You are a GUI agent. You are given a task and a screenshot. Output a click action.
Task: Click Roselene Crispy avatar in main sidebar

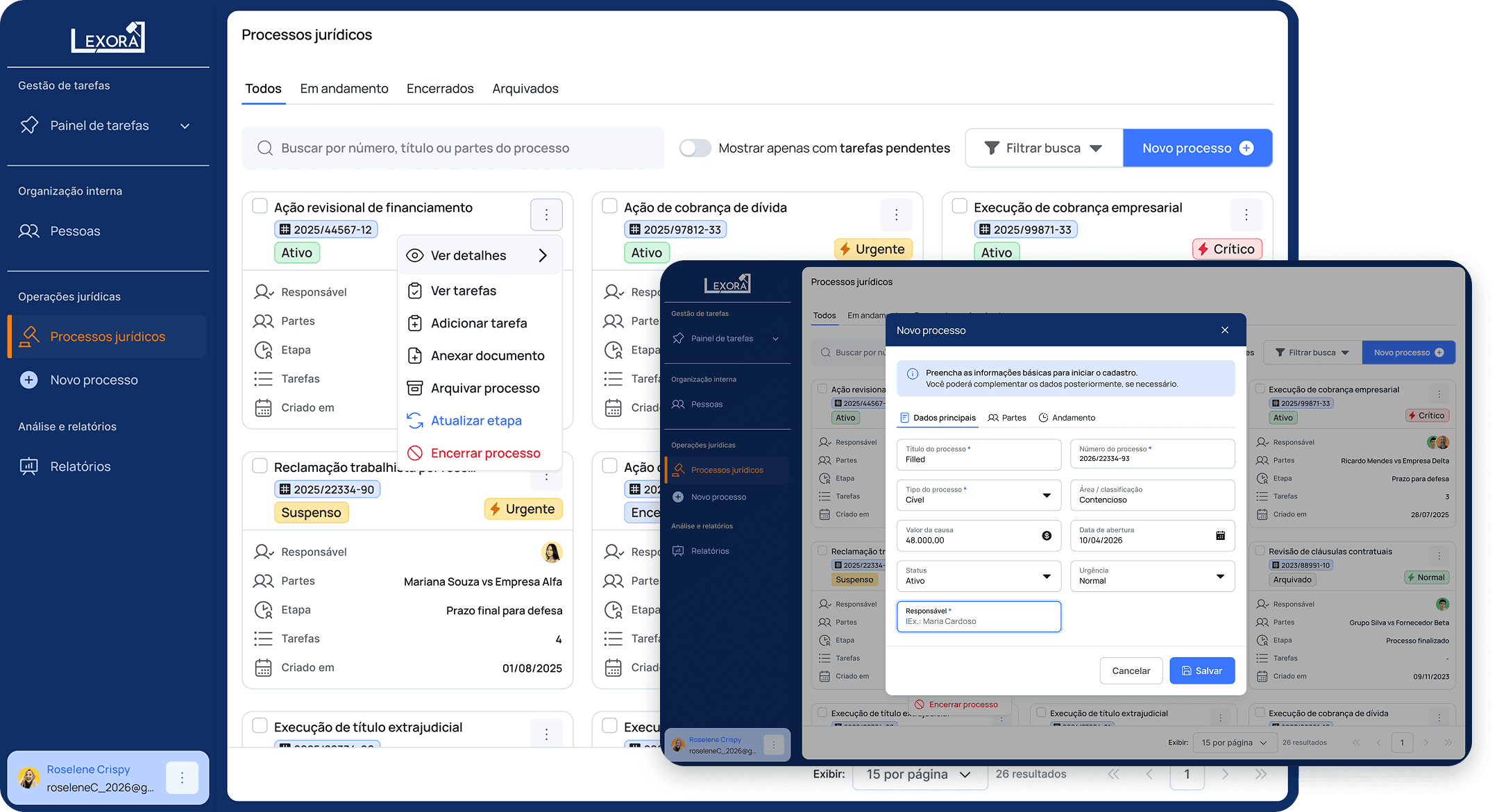[28, 778]
